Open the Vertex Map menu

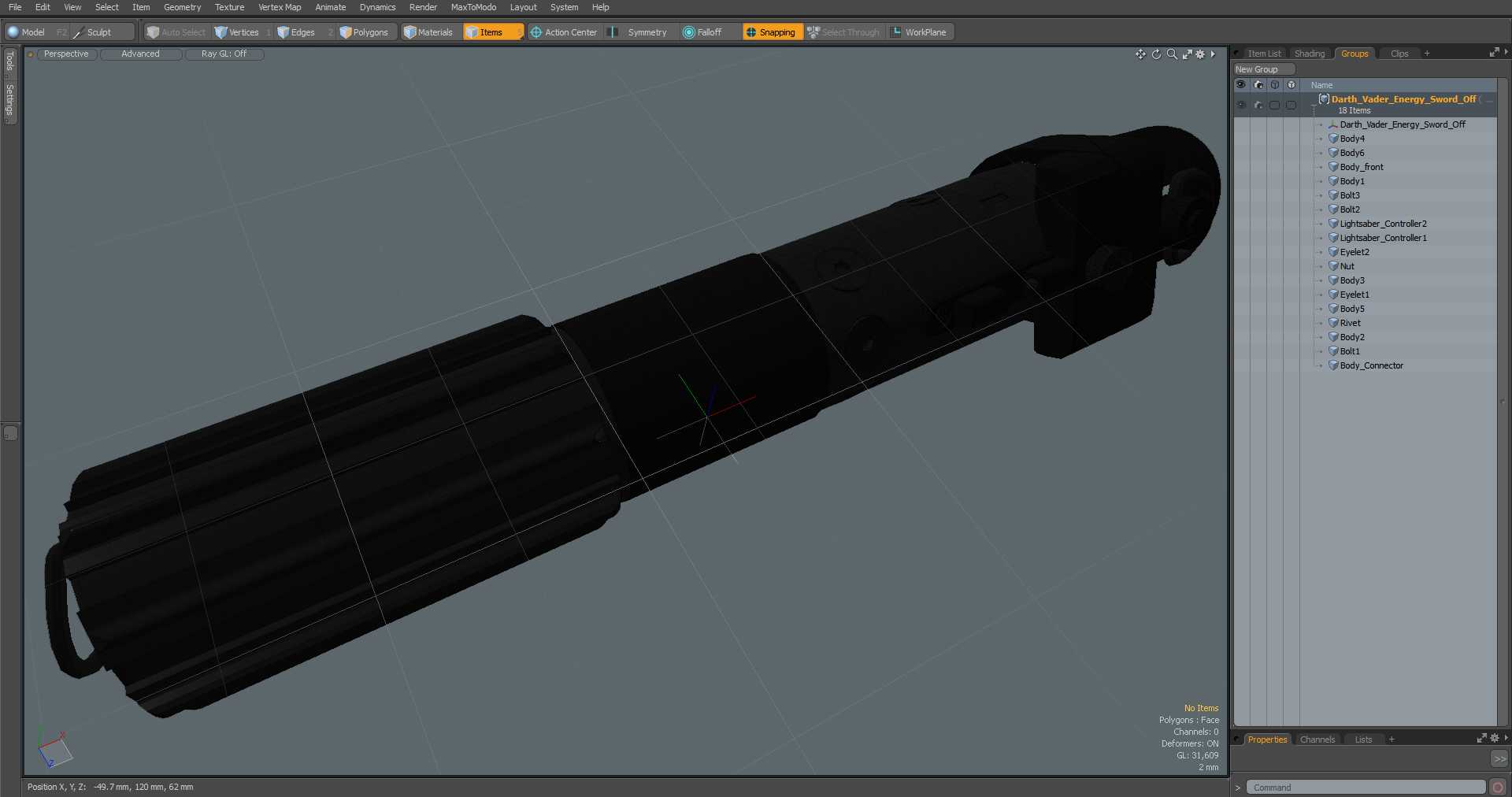click(280, 7)
